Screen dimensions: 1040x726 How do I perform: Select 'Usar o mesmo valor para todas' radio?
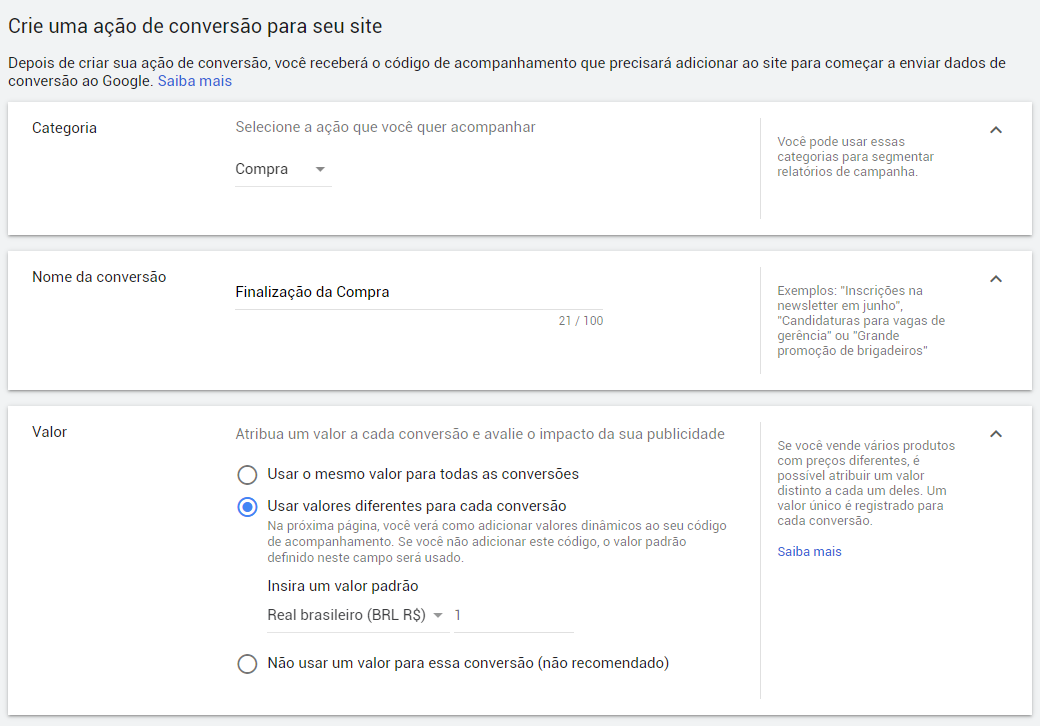(247, 474)
